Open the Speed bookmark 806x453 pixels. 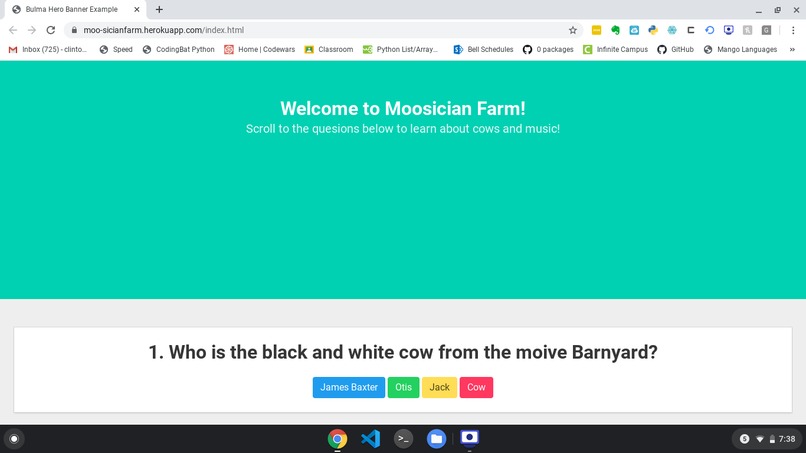[x=116, y=49]
